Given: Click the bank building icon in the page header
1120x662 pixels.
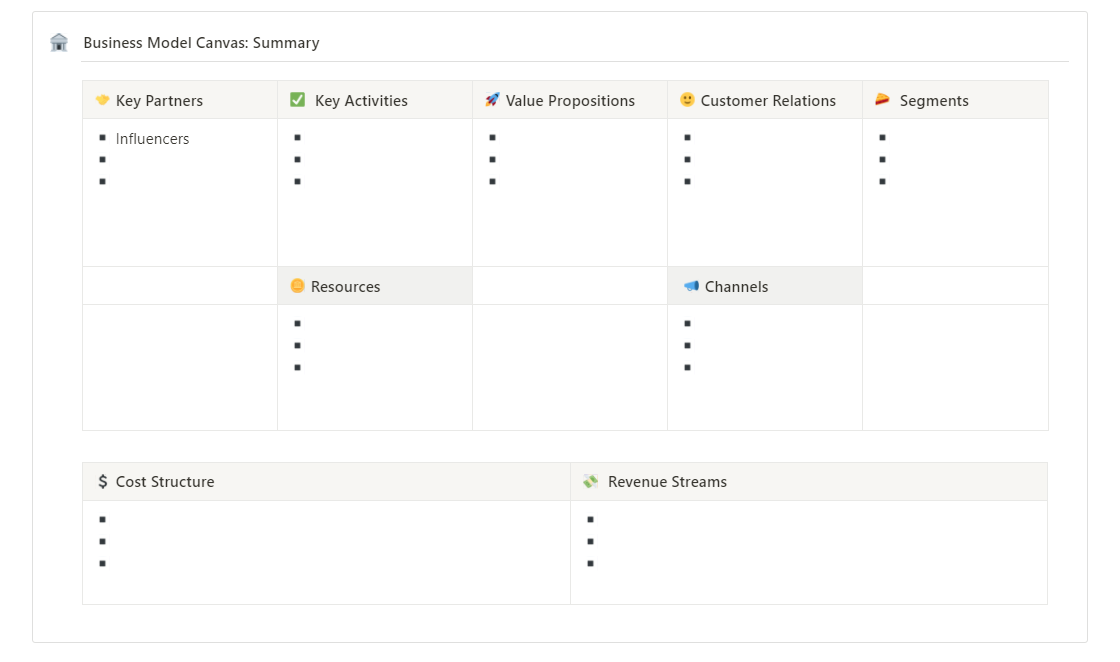Looking at the screenshot, I should coord(58,42).
